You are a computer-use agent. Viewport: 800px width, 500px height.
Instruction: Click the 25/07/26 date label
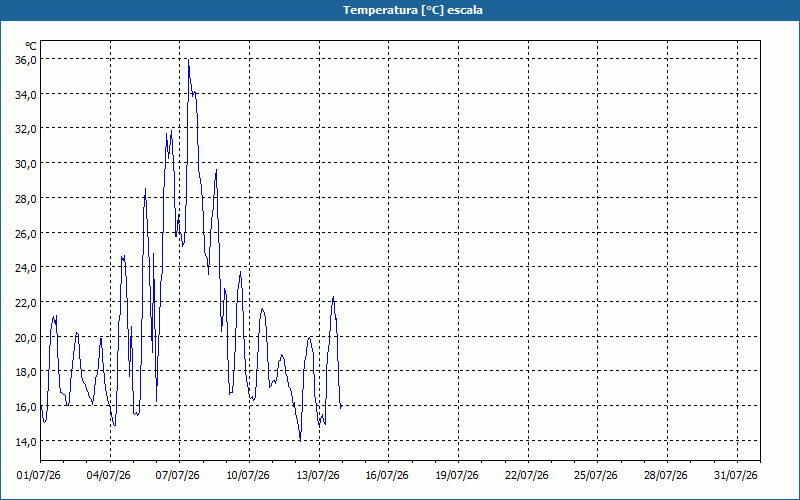[x=595, y=476]
